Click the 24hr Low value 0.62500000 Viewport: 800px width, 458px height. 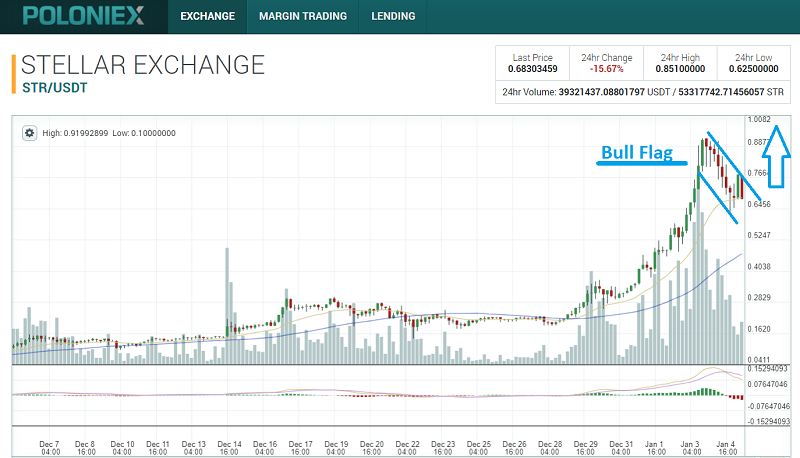[x=754, y=69]
